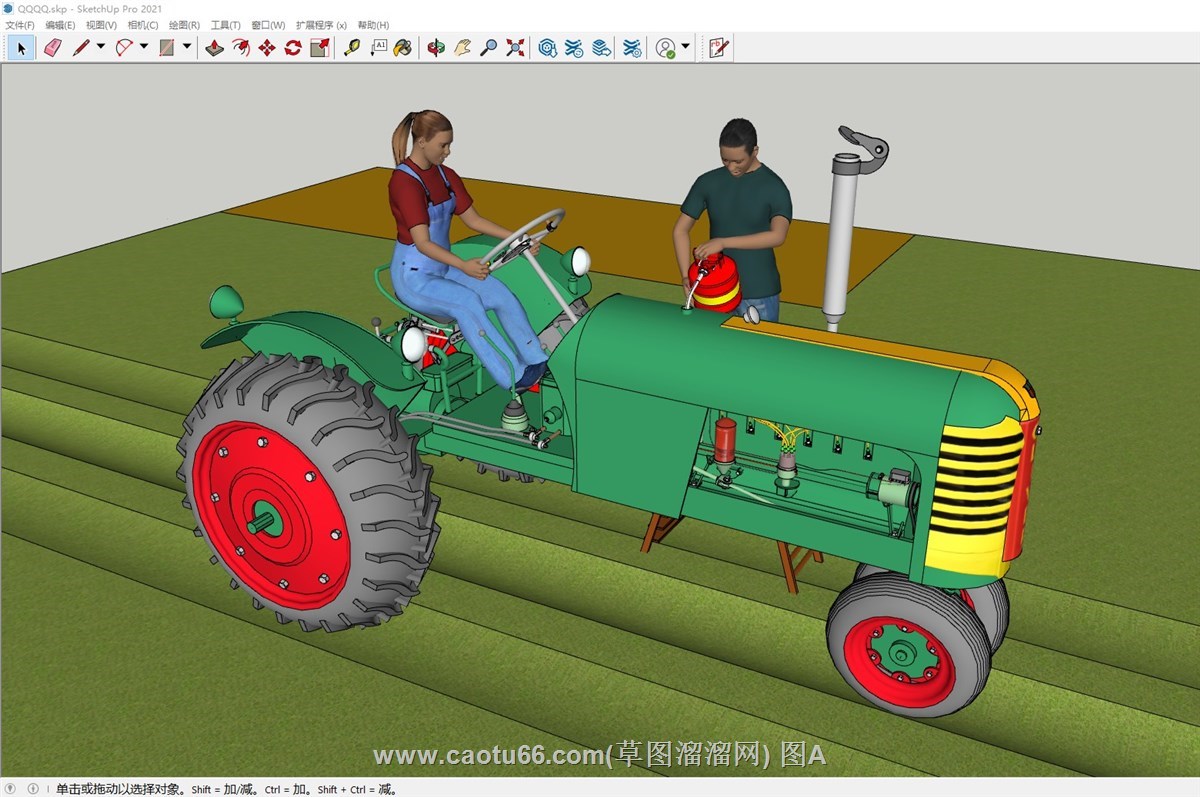The image size is (1200, 797).
Task: Open the 扩展程序 (x) menu
Action: click(x=321, y=25)
